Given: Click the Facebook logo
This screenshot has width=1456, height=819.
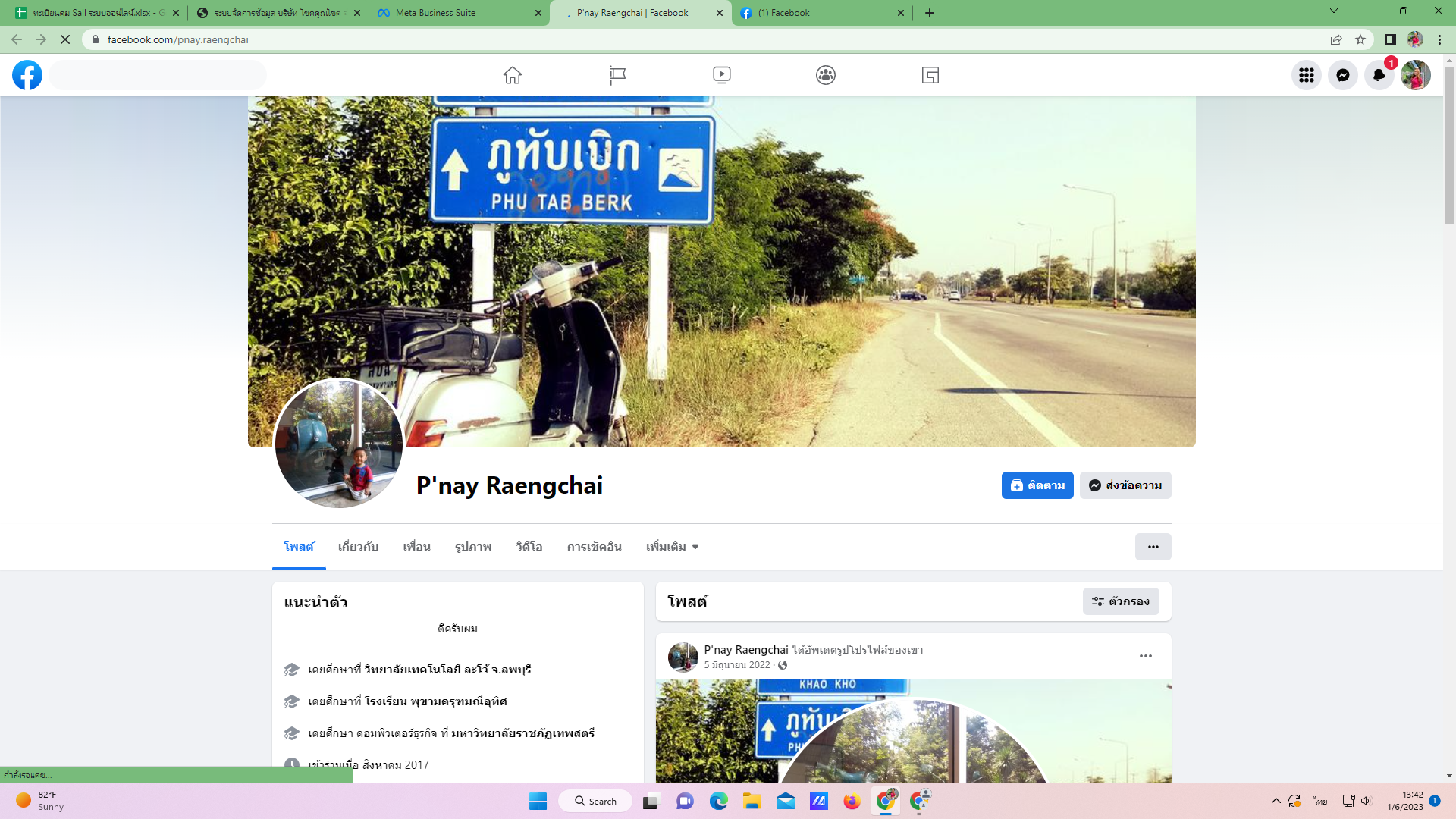Looking at the screenshot, I should click(x=27, y=75).
